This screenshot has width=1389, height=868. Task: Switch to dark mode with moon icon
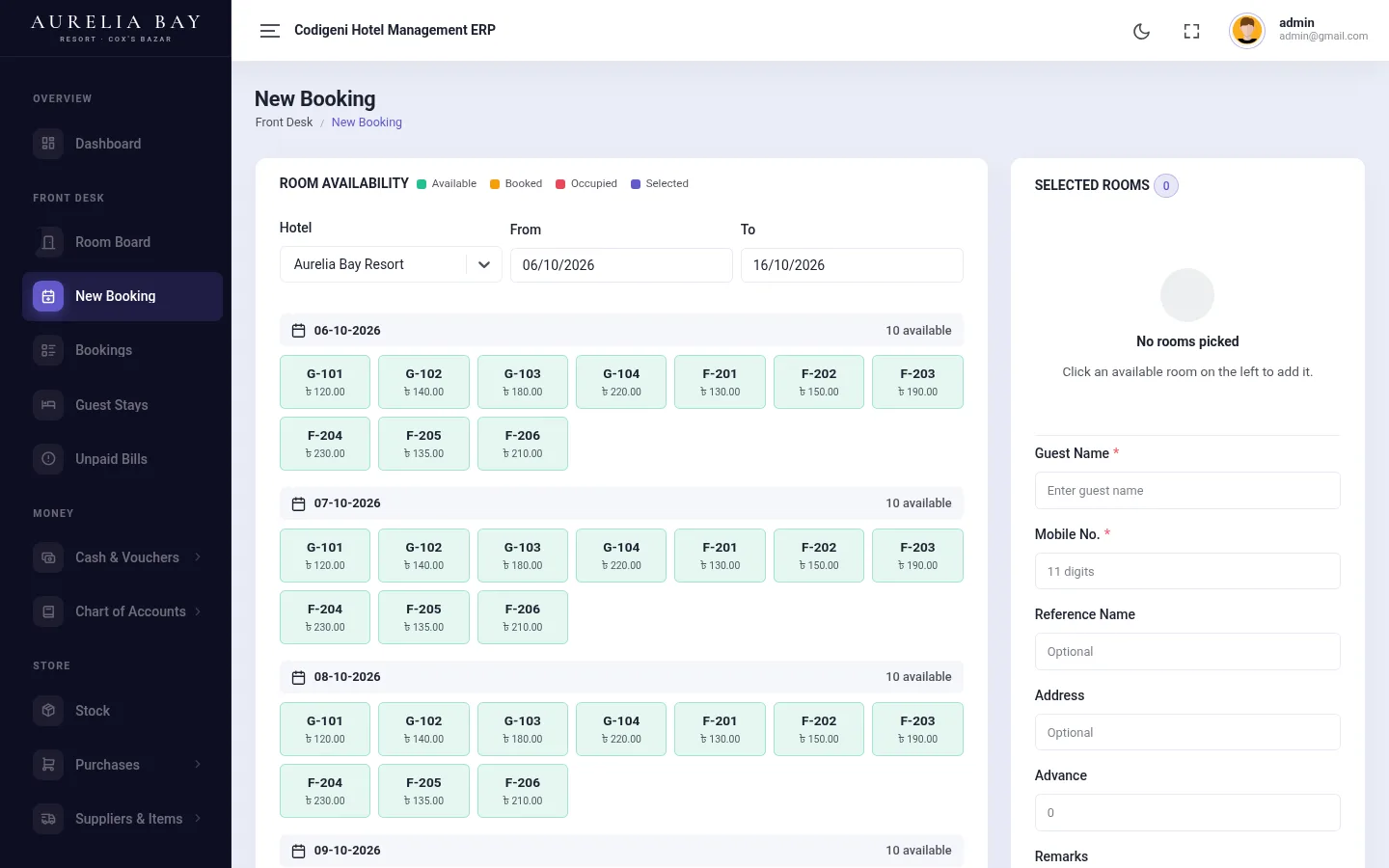tap(1141, 31)
